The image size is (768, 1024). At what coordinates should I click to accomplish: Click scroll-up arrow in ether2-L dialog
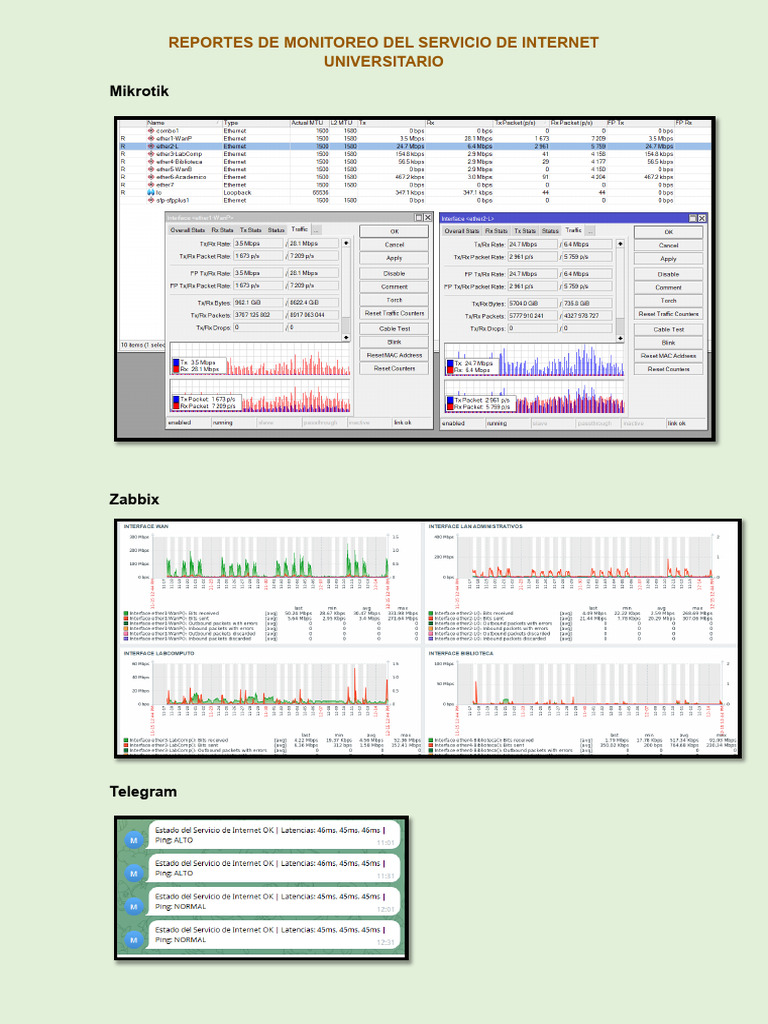coord(620,244)
